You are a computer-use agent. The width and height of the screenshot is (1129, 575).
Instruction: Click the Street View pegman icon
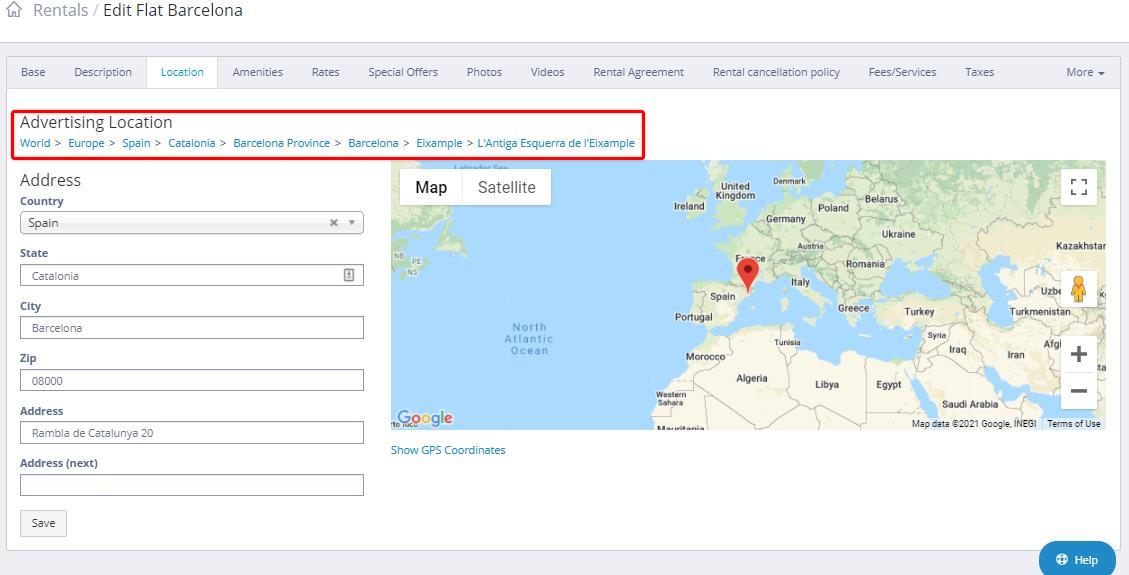(1078, 289)
